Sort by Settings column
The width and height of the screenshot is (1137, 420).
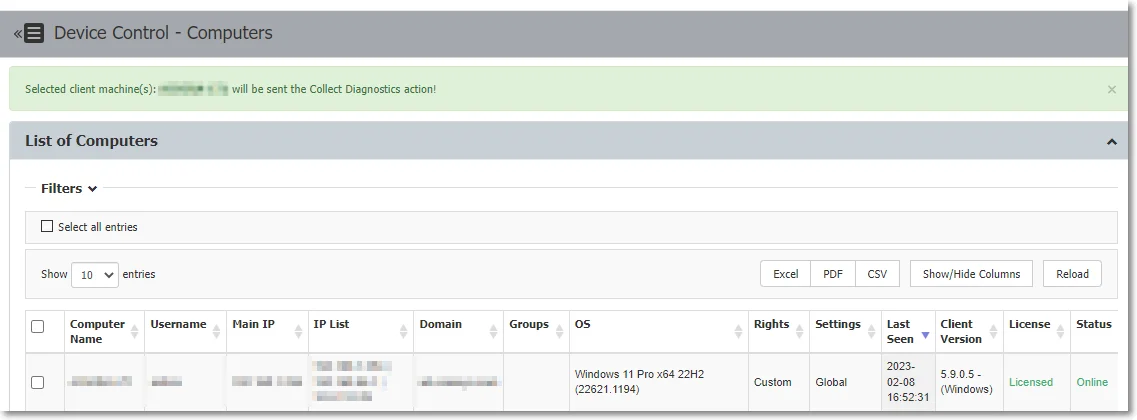click(845, 332)
